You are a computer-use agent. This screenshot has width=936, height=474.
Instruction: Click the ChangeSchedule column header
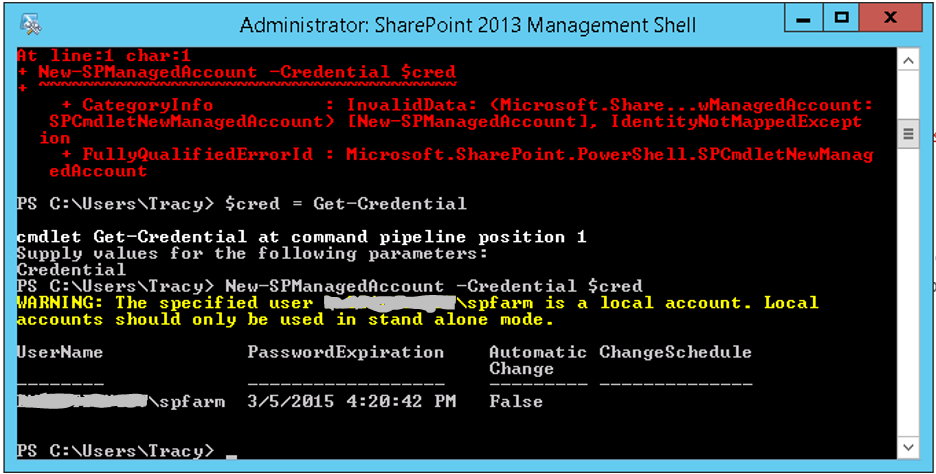click(x=675, y=352)
